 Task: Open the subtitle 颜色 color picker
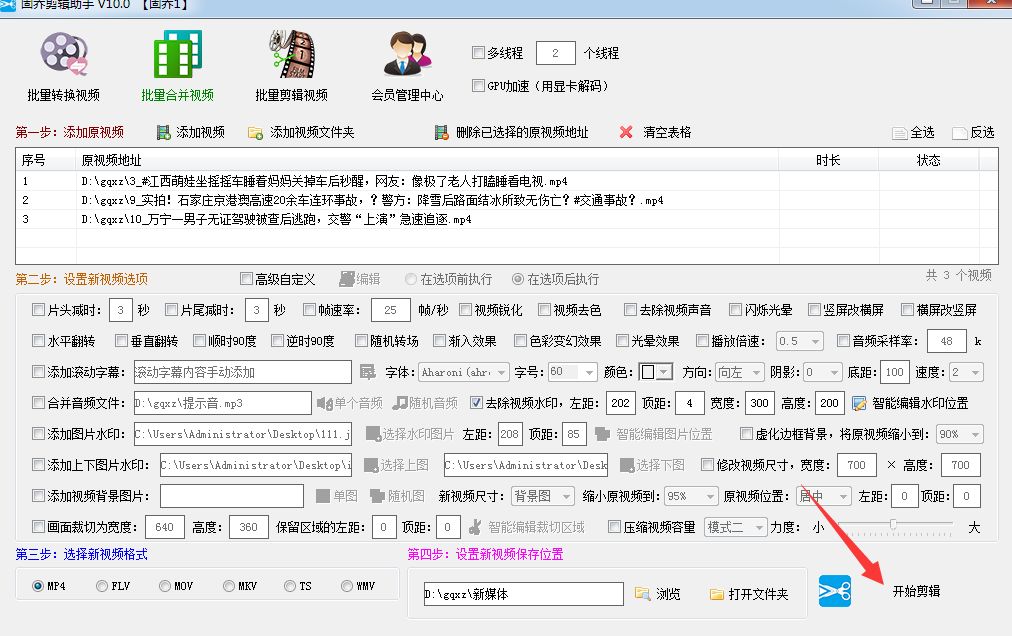click(656, 372)
